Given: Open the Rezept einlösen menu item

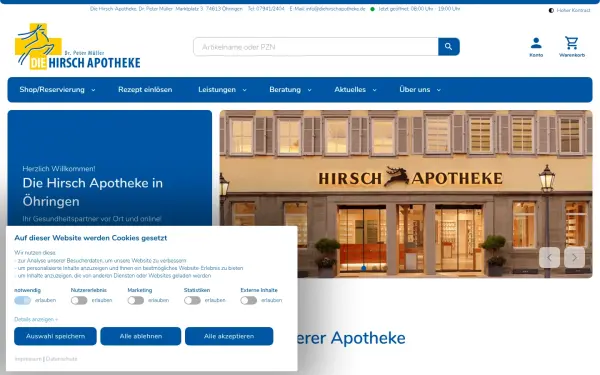Looking at the screenshot, I should [x=145, y=90].
